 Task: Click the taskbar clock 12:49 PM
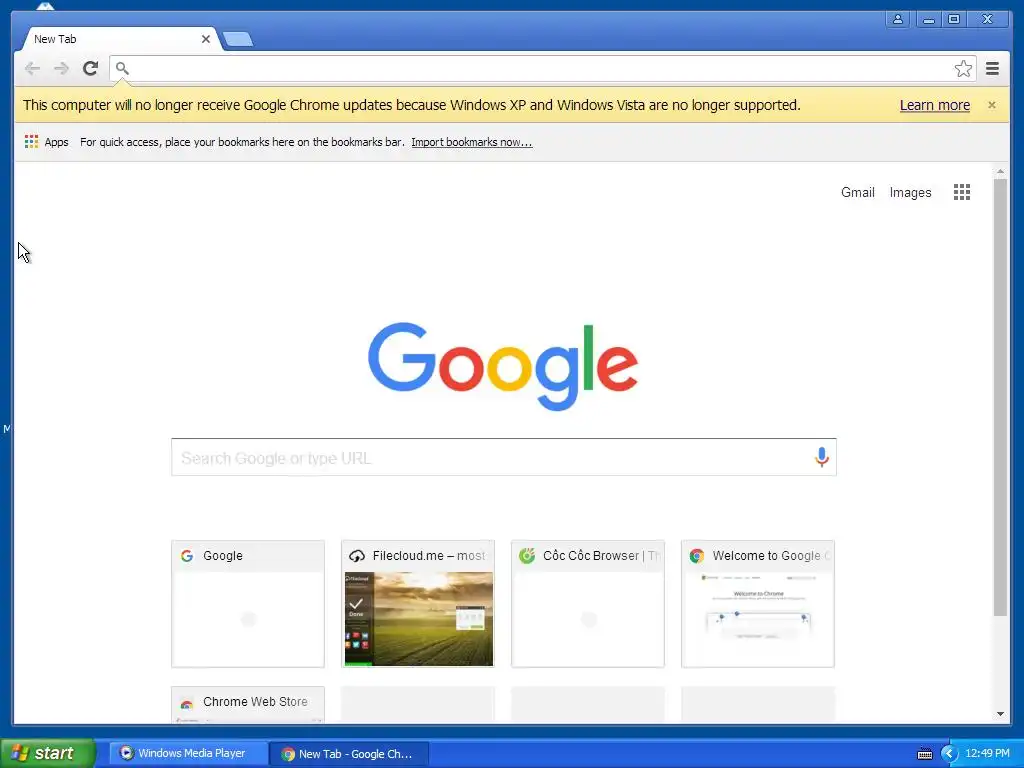pyautogui.click(x=987, y=753)
